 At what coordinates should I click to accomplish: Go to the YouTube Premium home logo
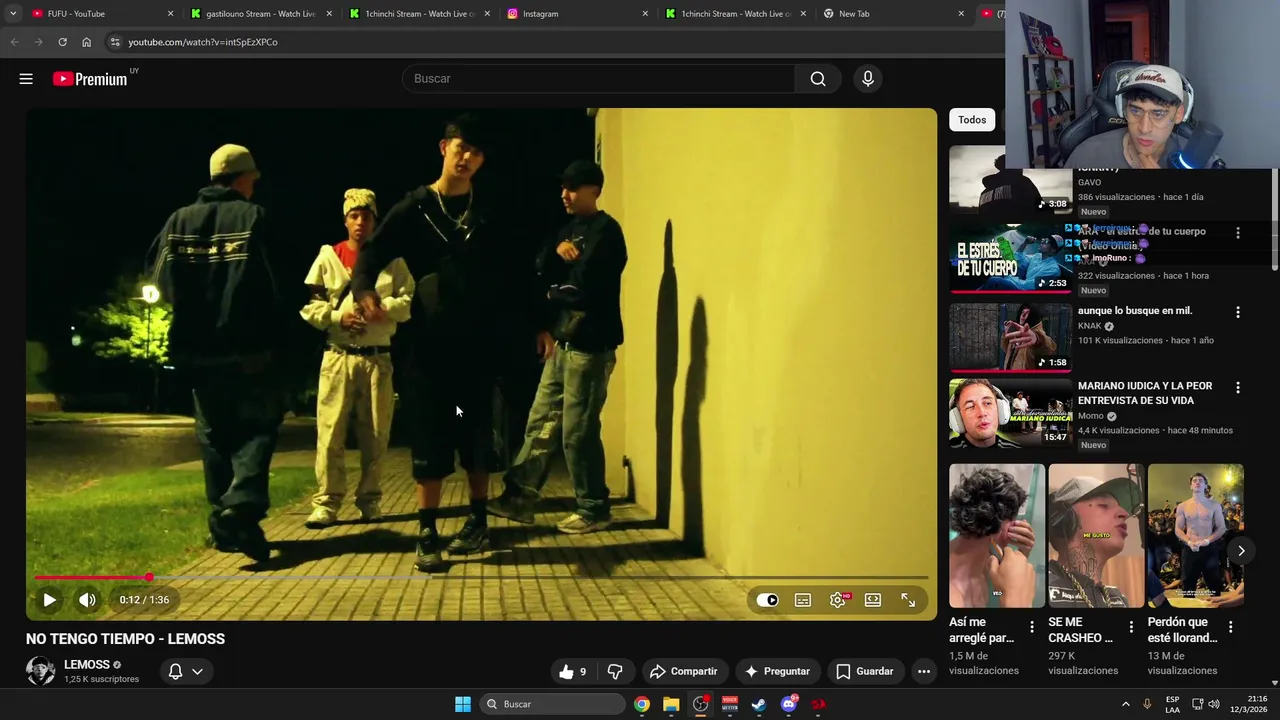tap(90, 79)
